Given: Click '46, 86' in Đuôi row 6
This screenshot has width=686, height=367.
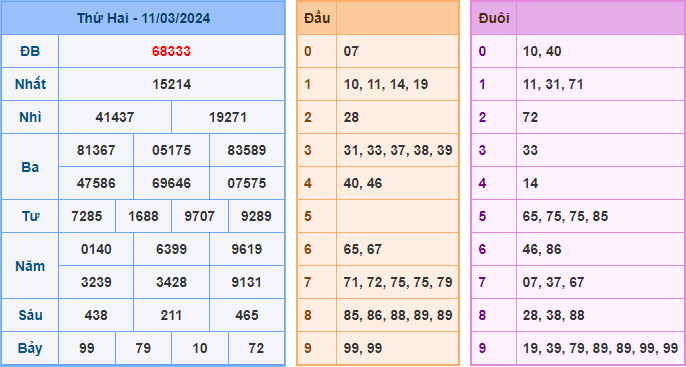Looking at the screenshot, I should coord(542,249).
